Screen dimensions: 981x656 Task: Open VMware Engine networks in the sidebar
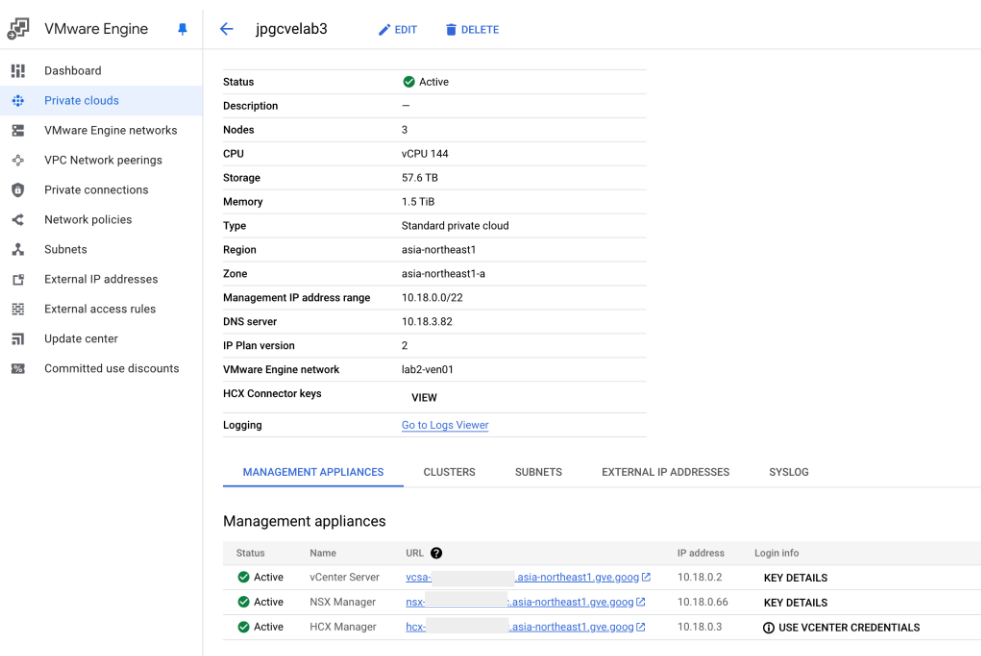point(101,130)
